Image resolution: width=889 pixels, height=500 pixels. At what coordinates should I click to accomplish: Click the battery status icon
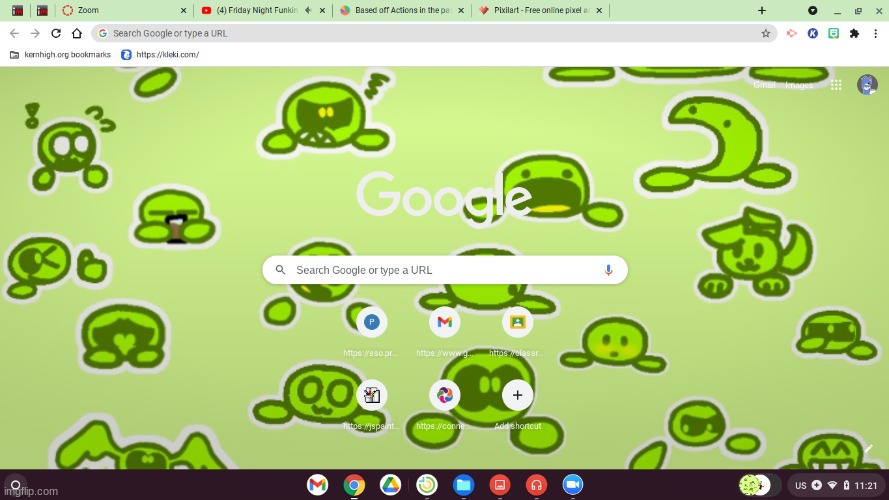(x=846, y=485)
